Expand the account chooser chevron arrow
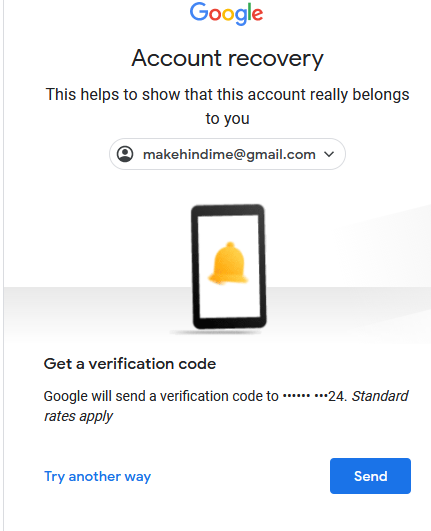The width and height of the screenshot is (431, 531). tap(329, 154)
